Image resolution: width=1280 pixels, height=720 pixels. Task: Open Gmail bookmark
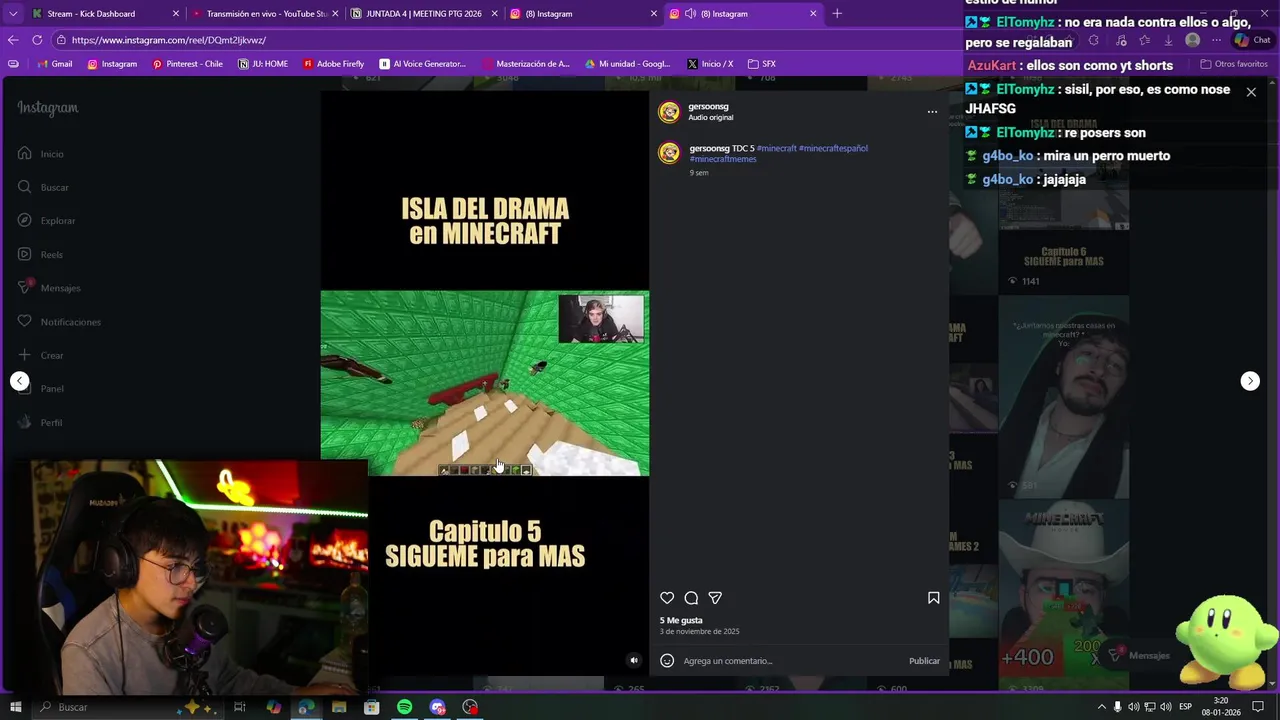tap(55, 64)
